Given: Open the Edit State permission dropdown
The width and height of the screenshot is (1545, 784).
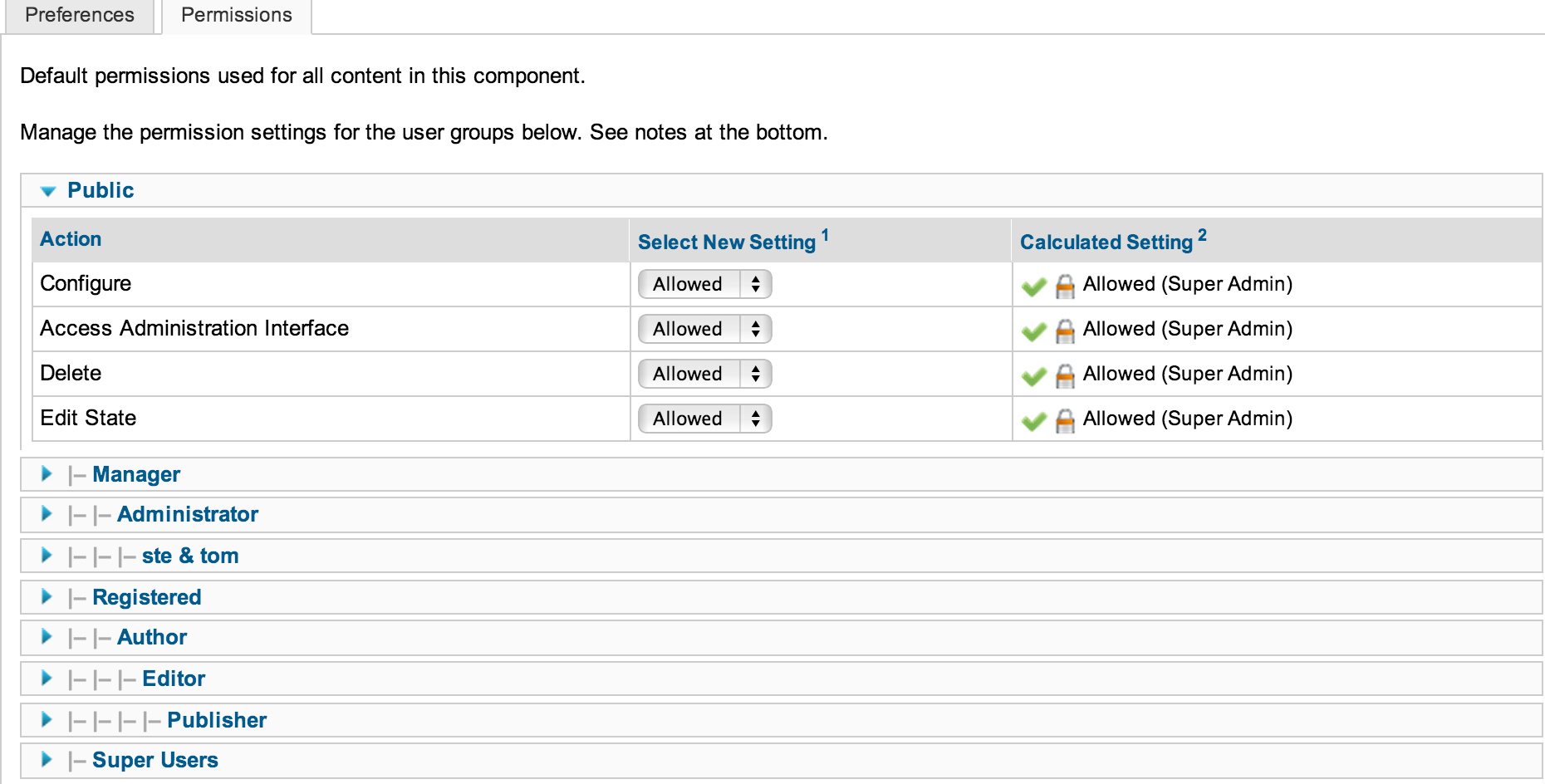Looking at the screenshot, I should point(704,419).
